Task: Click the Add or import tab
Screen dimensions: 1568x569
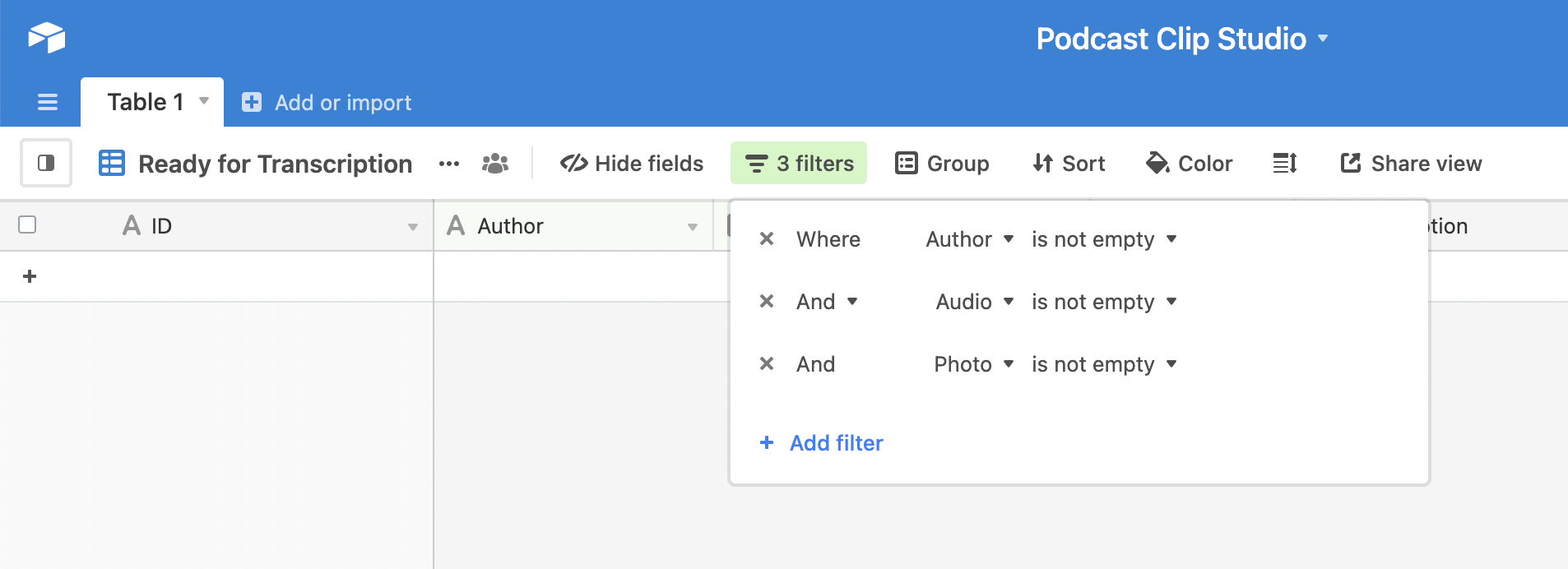Action: coord(327,103)
